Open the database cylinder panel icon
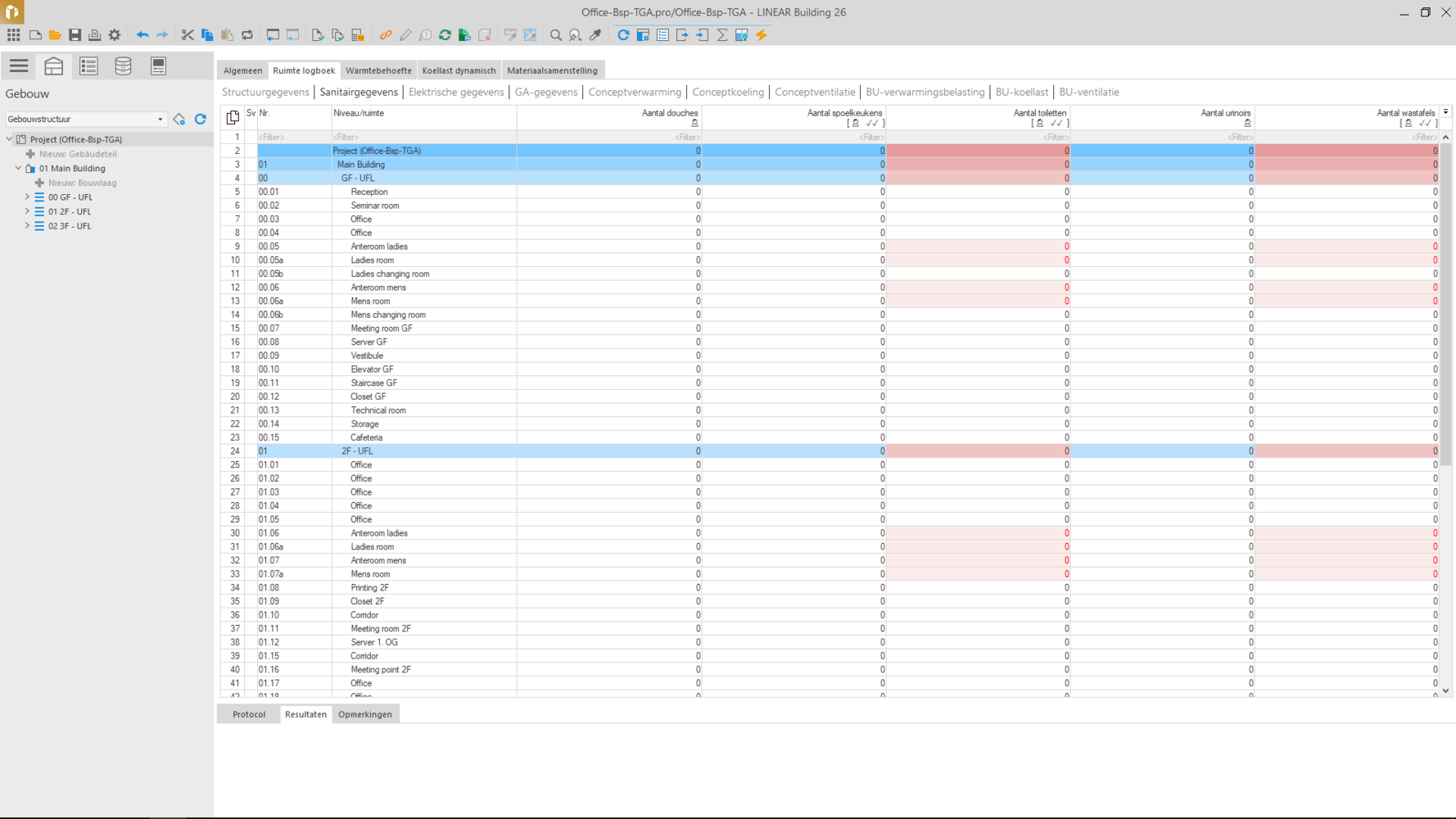 [123, 66]
